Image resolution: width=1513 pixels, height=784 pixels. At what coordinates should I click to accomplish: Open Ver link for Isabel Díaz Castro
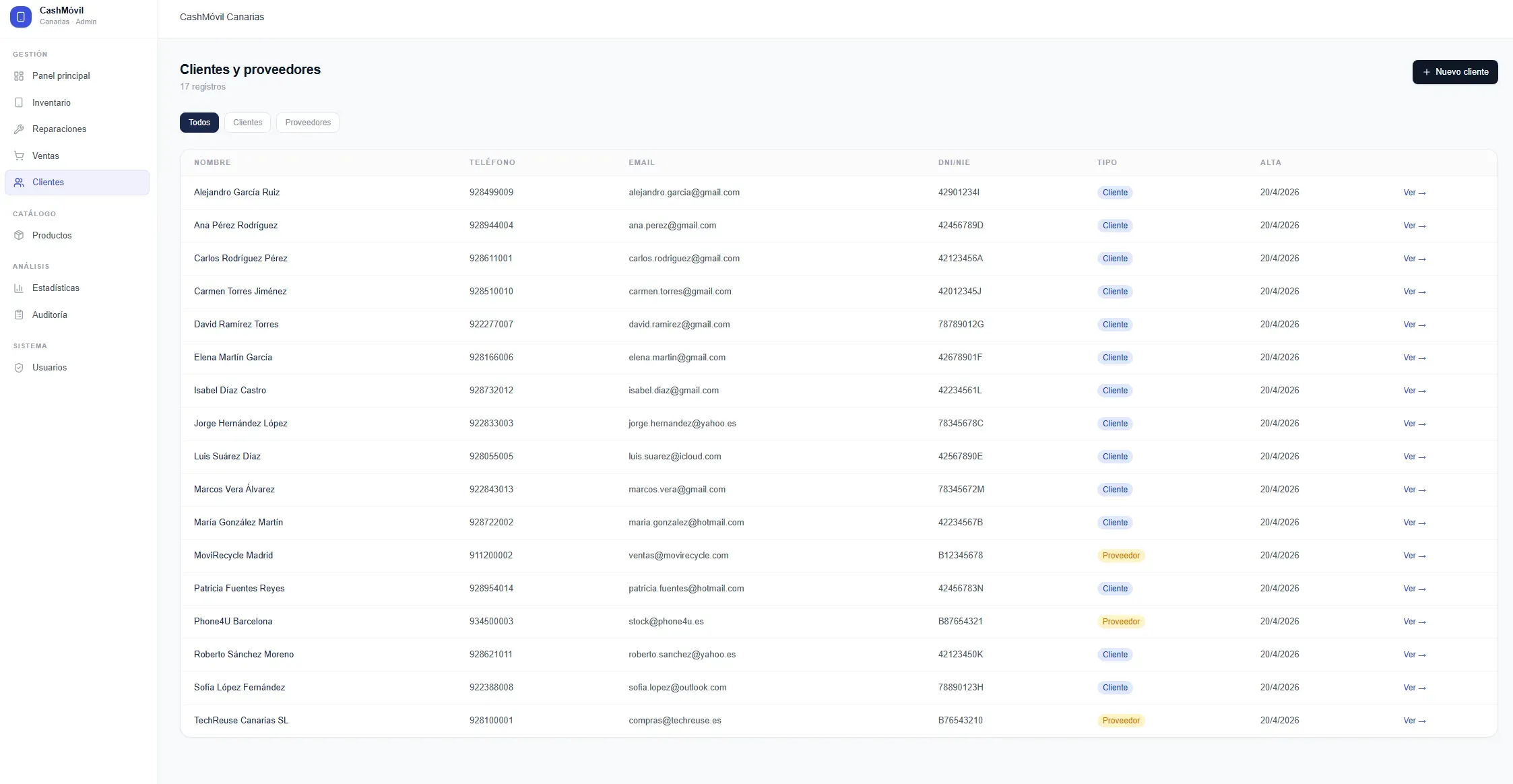[1415, 391]
